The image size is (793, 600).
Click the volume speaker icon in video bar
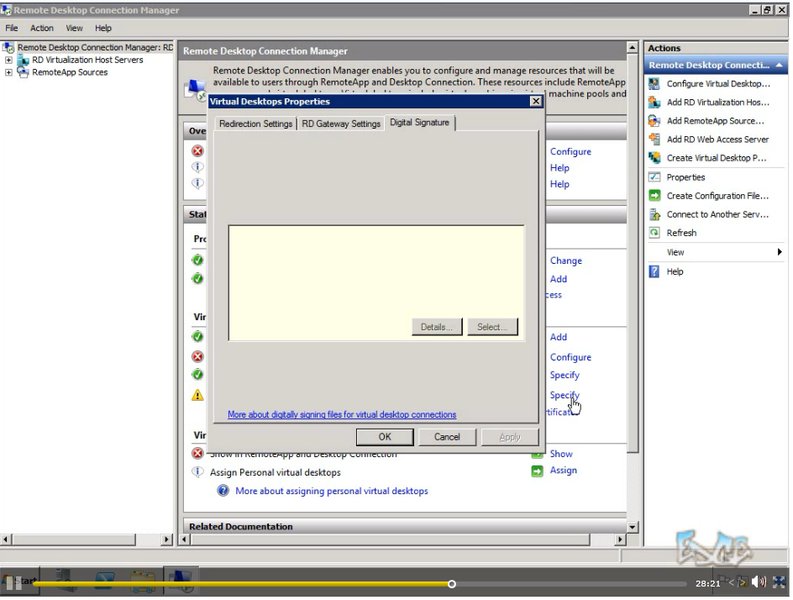pyautogui.click(x=759, y=582)
